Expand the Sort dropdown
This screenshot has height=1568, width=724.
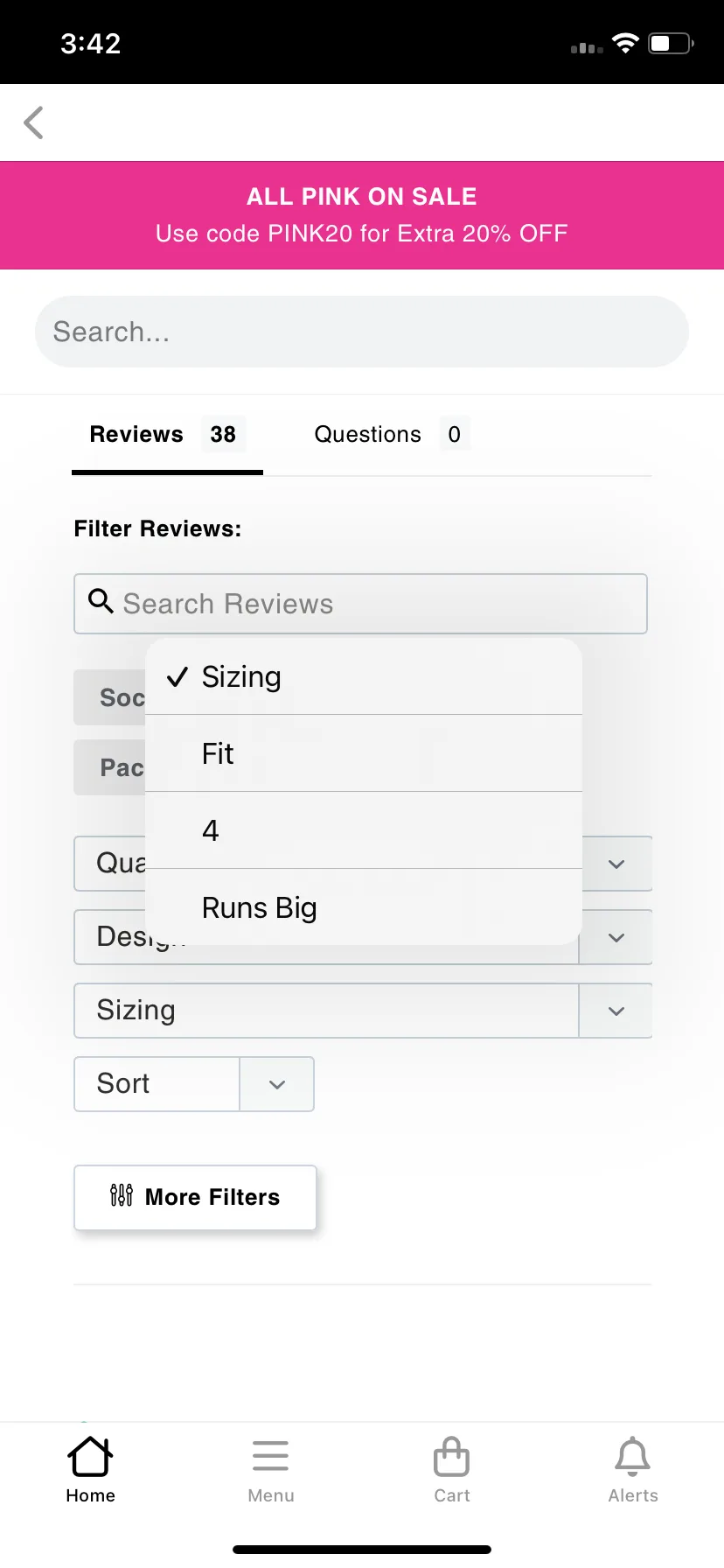point(194,1084)
